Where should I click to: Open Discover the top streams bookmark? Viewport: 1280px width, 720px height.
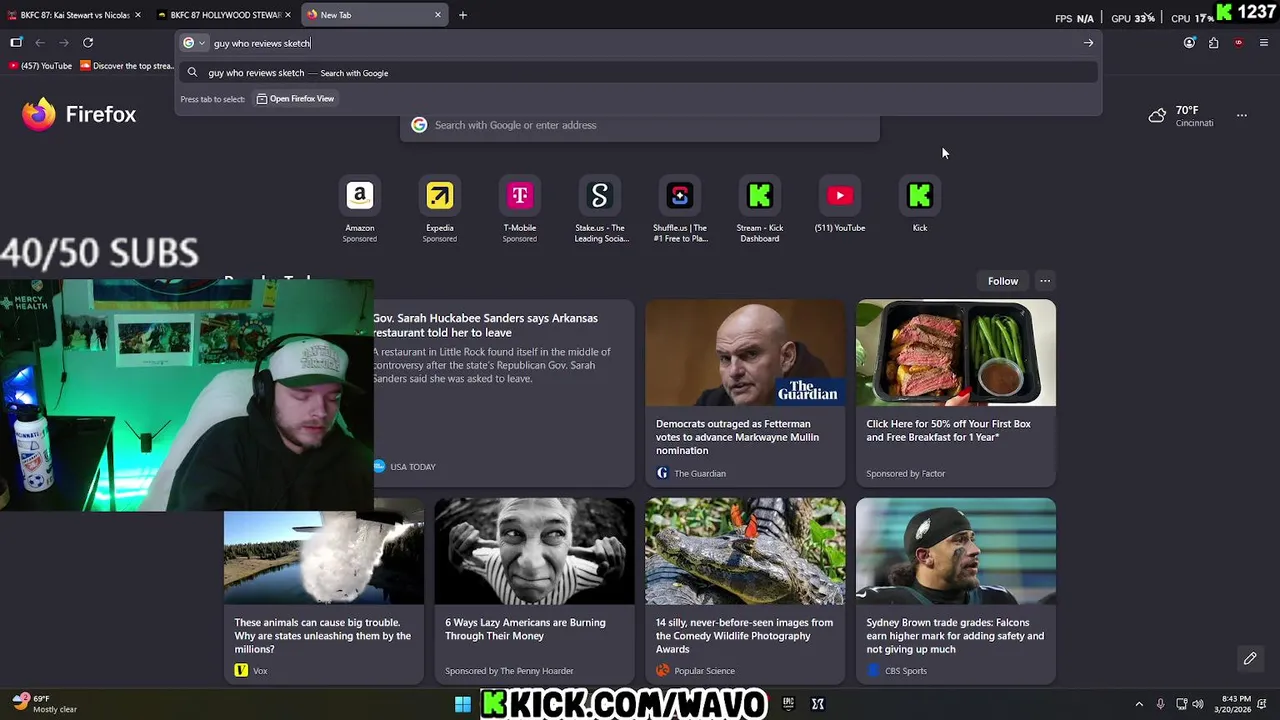pyautogui.click(x=127, y=66)
